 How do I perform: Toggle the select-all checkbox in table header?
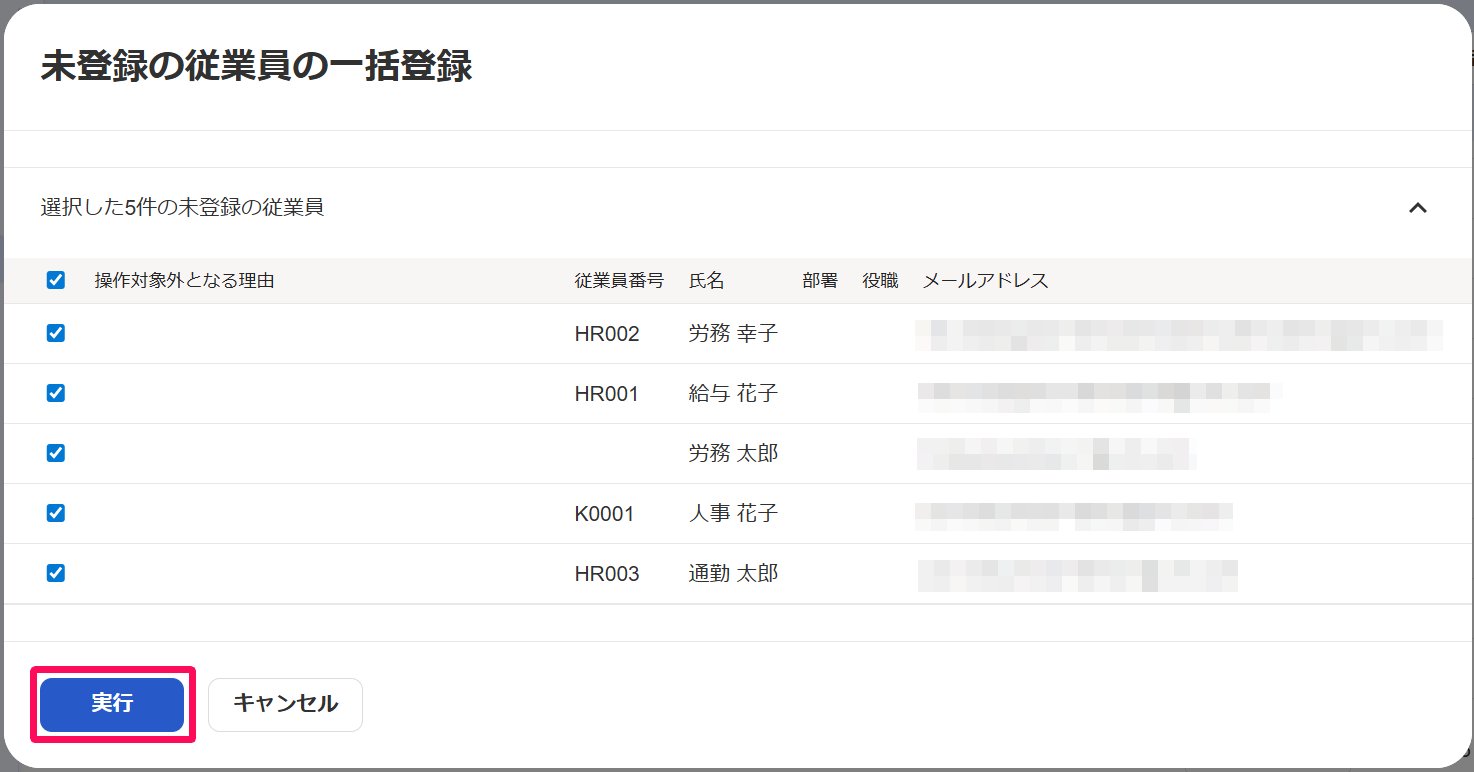click(x=56, y=280)
